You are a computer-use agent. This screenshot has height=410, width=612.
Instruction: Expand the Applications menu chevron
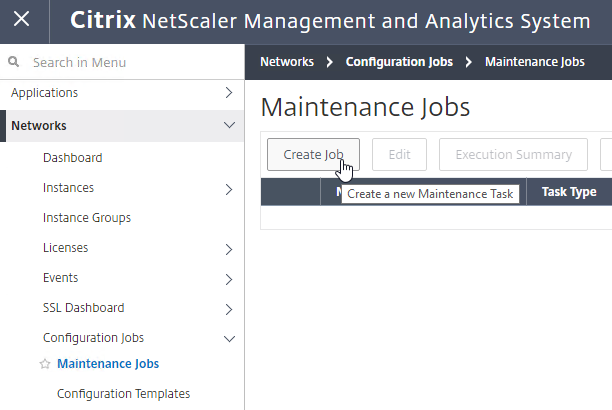(229, 93)
